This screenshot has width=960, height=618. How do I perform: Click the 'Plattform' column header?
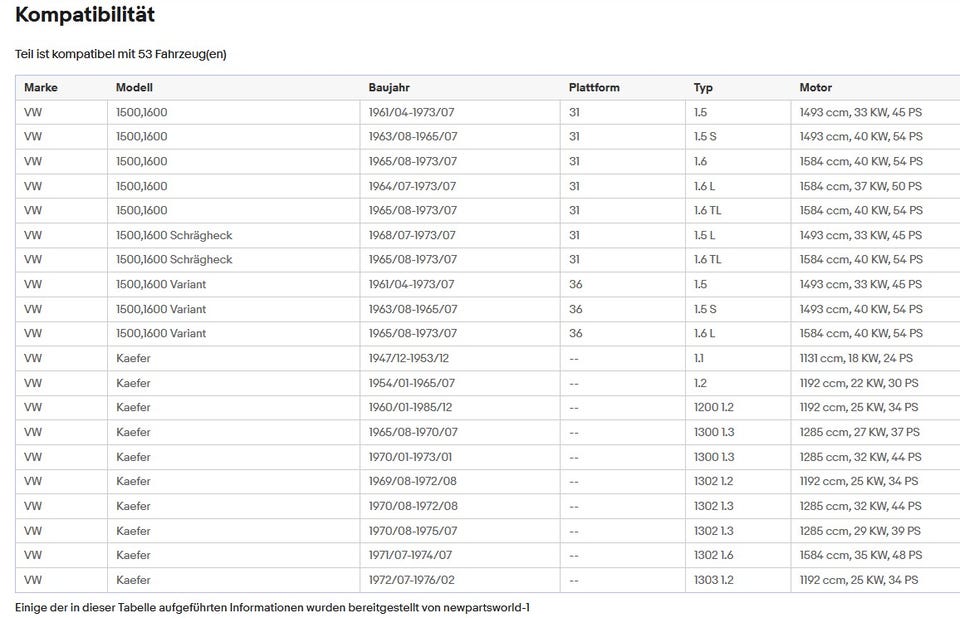point(594,88)
